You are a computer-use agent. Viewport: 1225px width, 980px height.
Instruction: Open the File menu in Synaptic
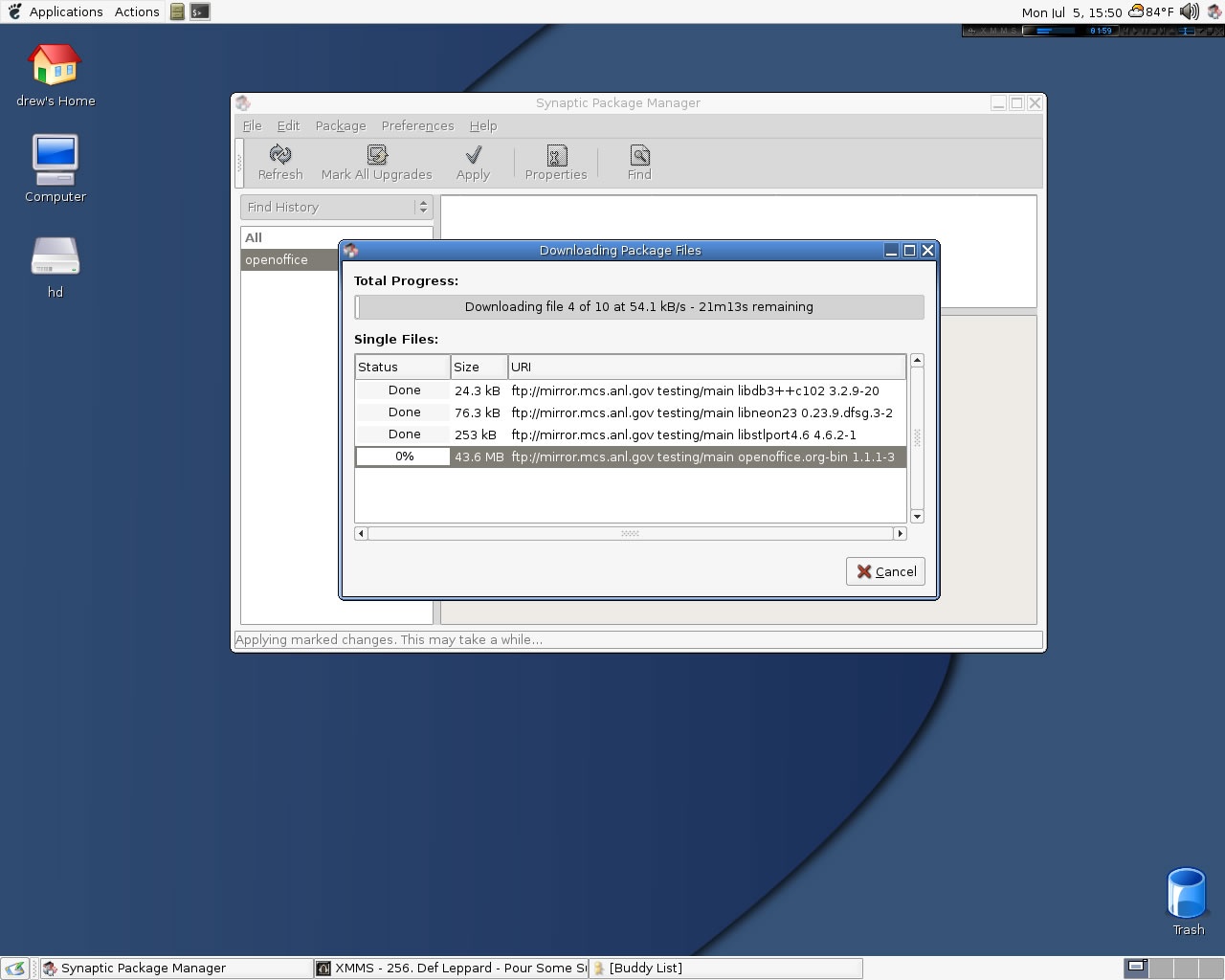pyautogui.click(x=252, y=125)
